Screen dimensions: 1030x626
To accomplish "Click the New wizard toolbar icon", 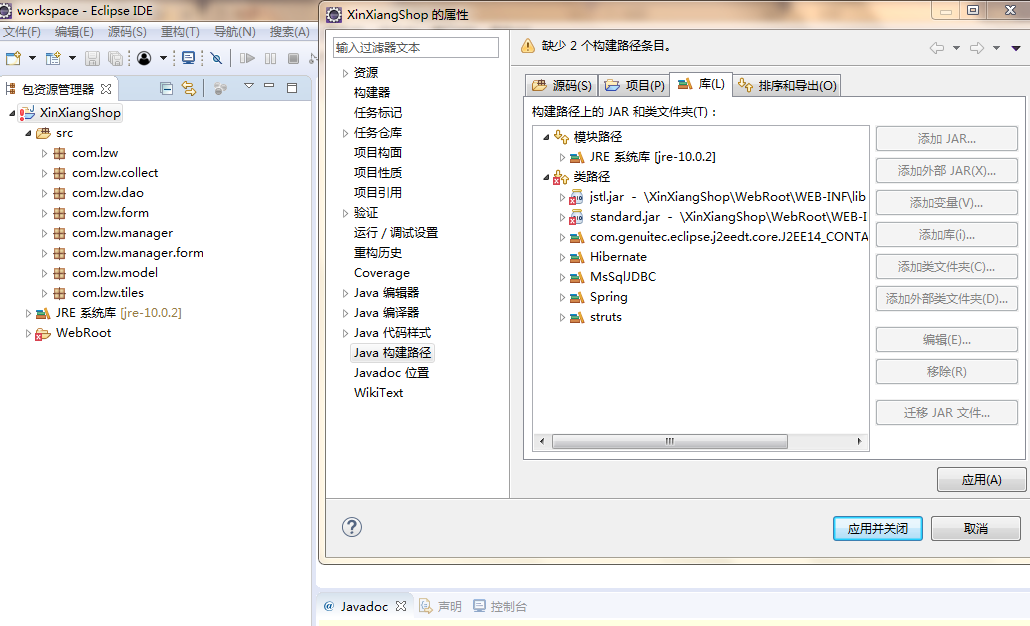I will (x=13, y=58).
